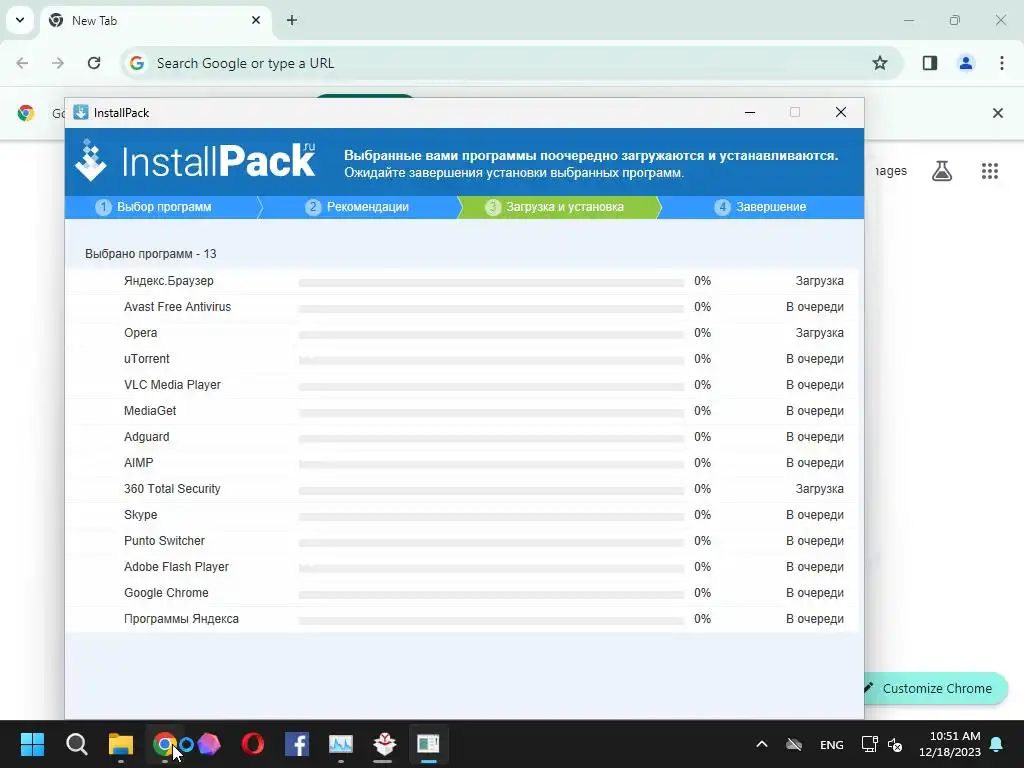Open Google apps grid
Image resolution: width=1024 pixels, height=768 pixels.
click(x=990, y=171)
